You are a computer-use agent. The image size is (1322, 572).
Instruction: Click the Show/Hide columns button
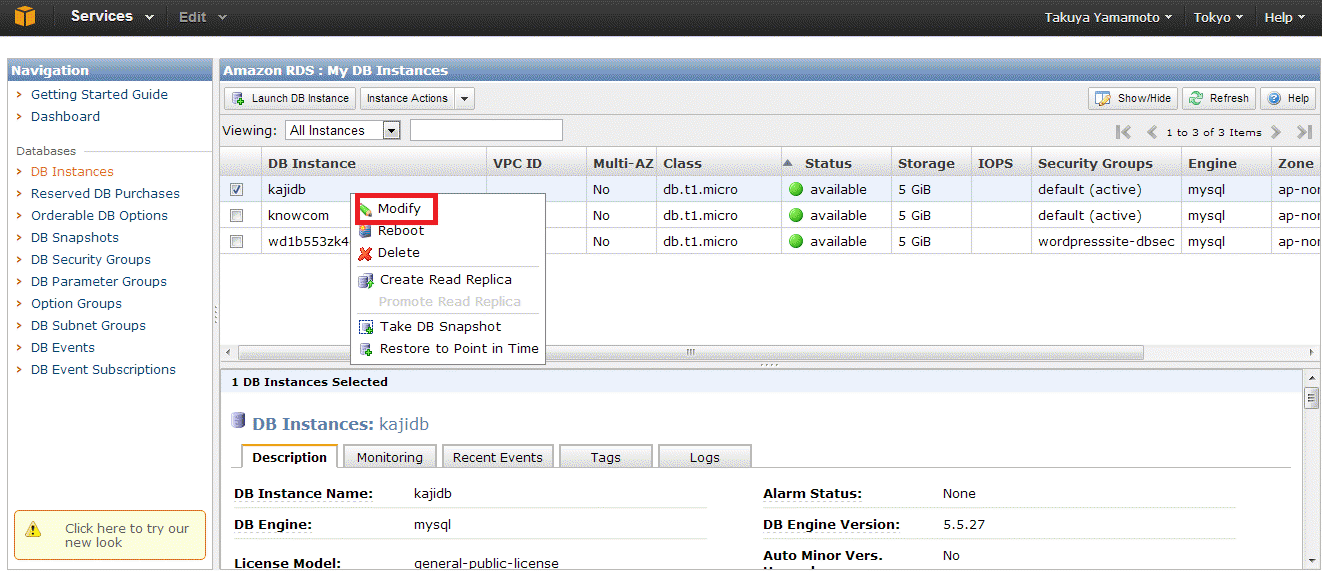coord(1133,98)
